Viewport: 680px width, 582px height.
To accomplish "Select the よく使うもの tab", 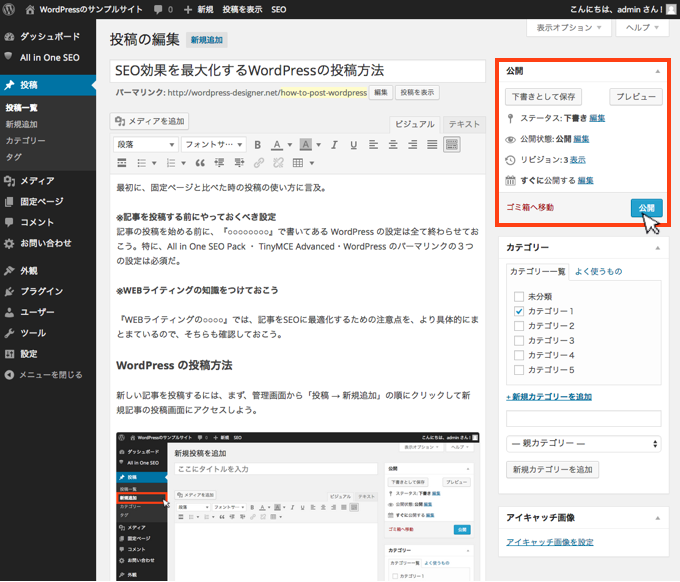I will pyautogui.click(x=598, y=272).
